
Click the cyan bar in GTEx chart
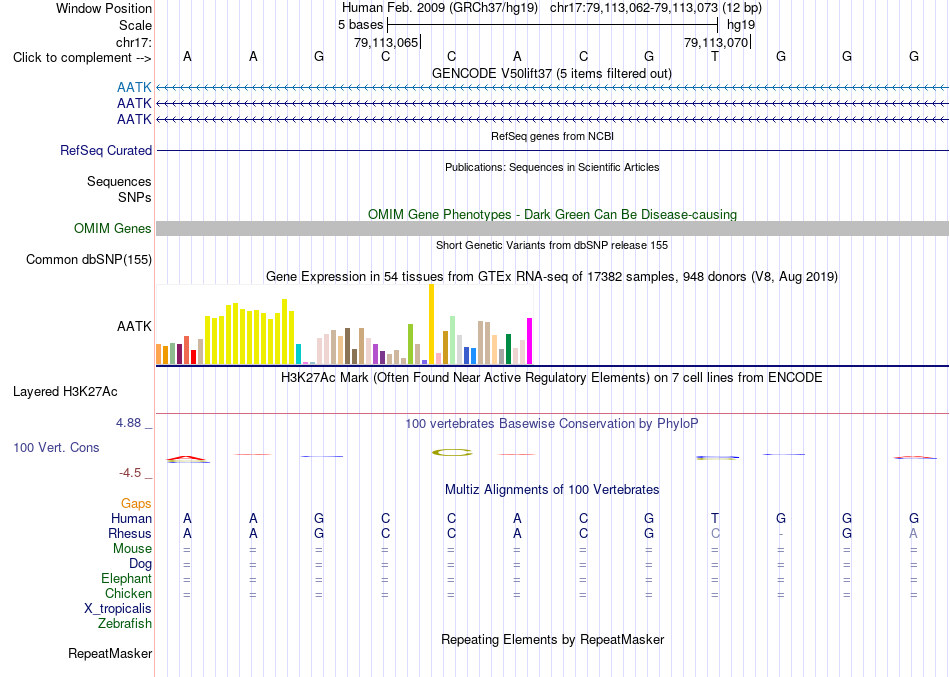298,354
